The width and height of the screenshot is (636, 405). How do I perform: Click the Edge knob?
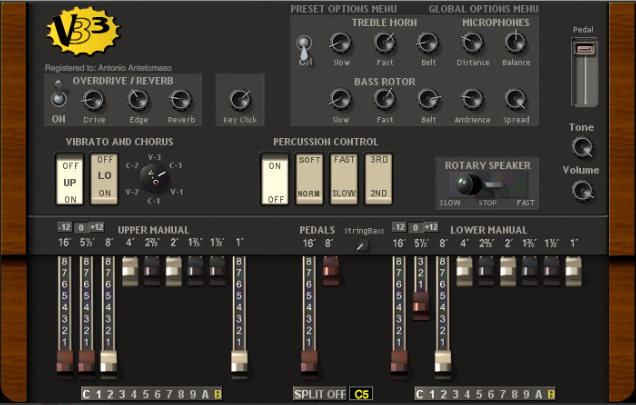tap(138, 99)
